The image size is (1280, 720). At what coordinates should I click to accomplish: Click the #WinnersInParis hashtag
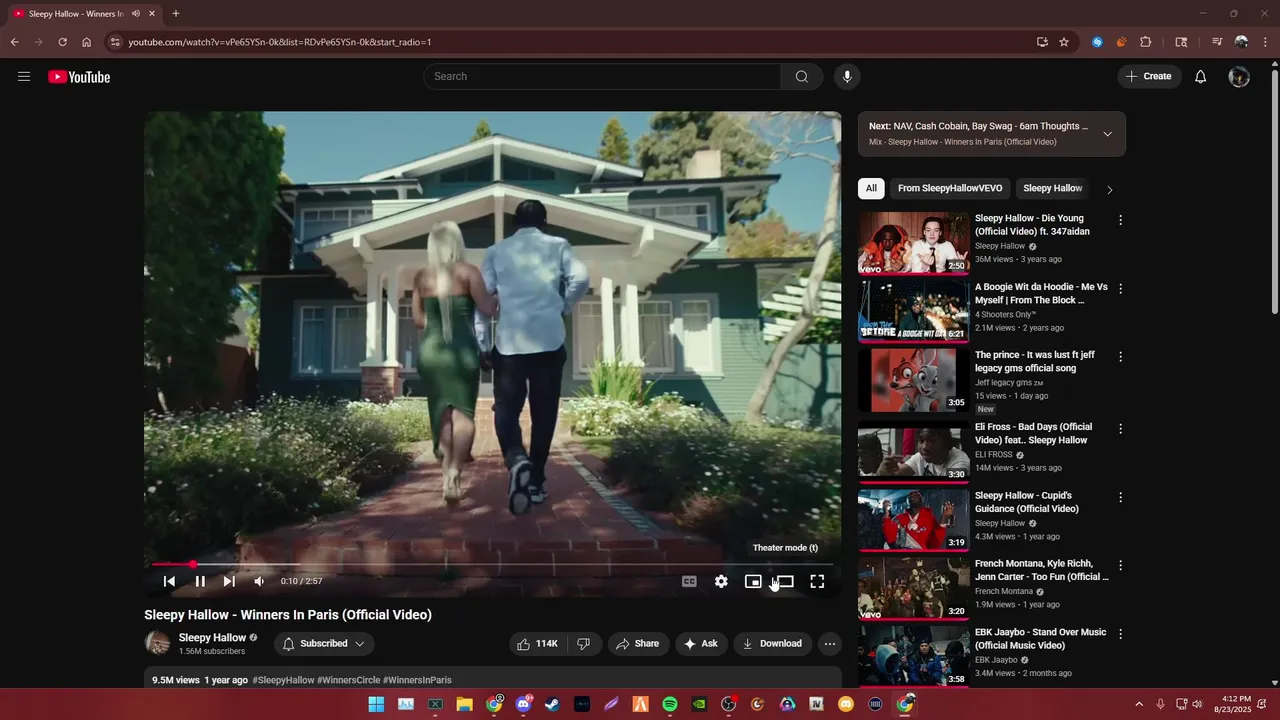[417, 680]
